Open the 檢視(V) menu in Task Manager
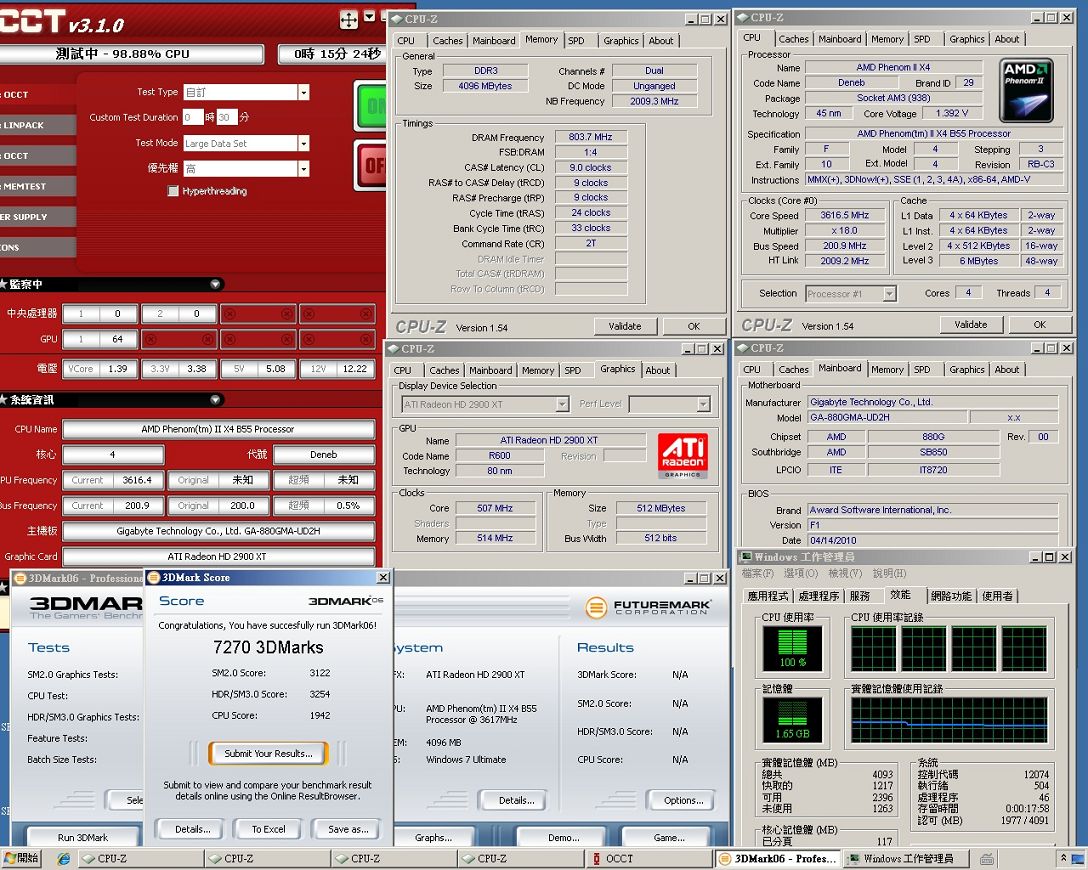 (845, 574)
